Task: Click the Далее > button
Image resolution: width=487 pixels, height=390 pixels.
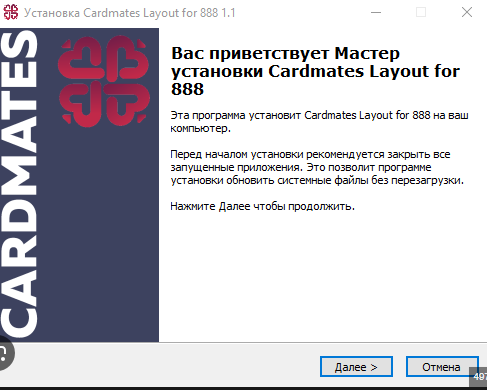Action: (356, 367)
